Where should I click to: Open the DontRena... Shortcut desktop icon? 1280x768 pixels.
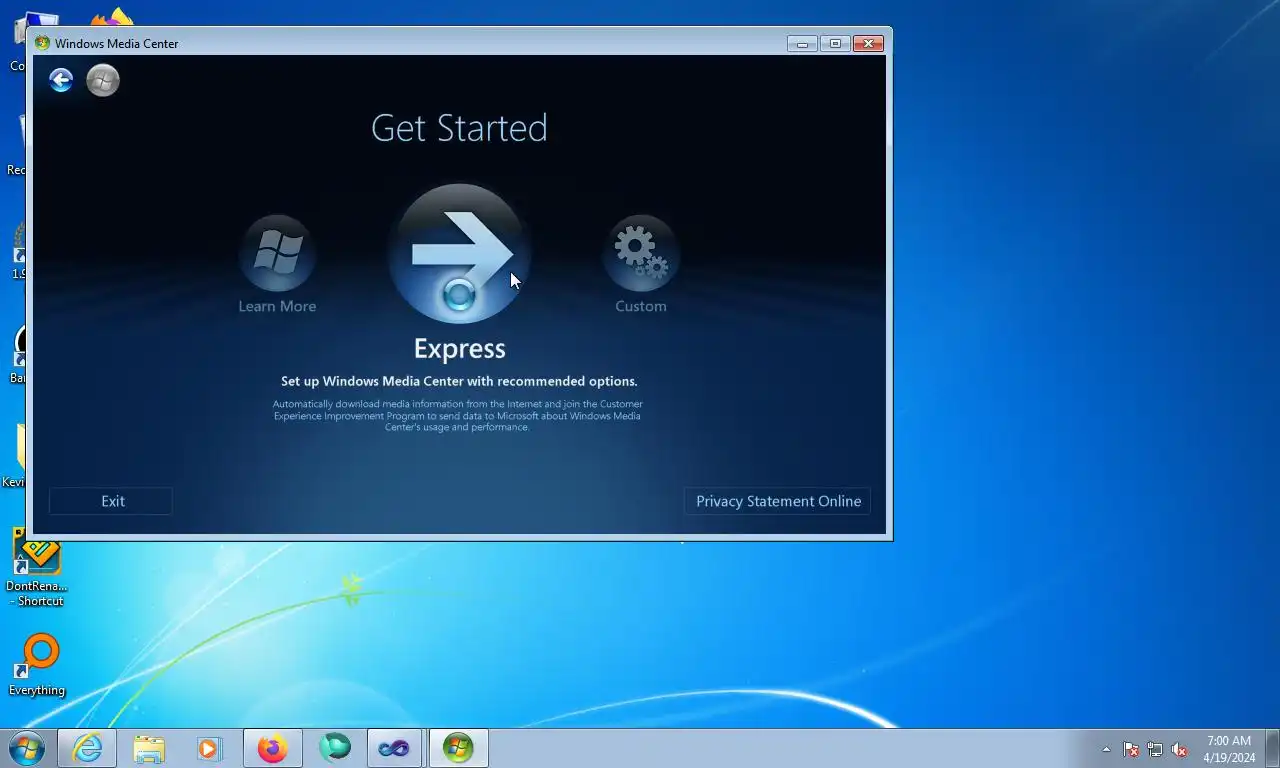(x=37, y=568)
